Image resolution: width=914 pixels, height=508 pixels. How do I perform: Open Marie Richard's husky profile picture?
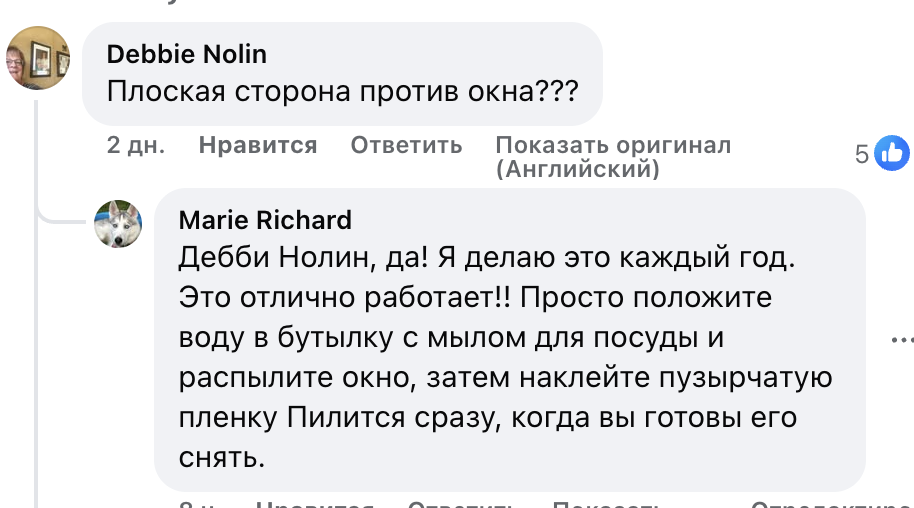pyautogui.click(x=118, y=224)
